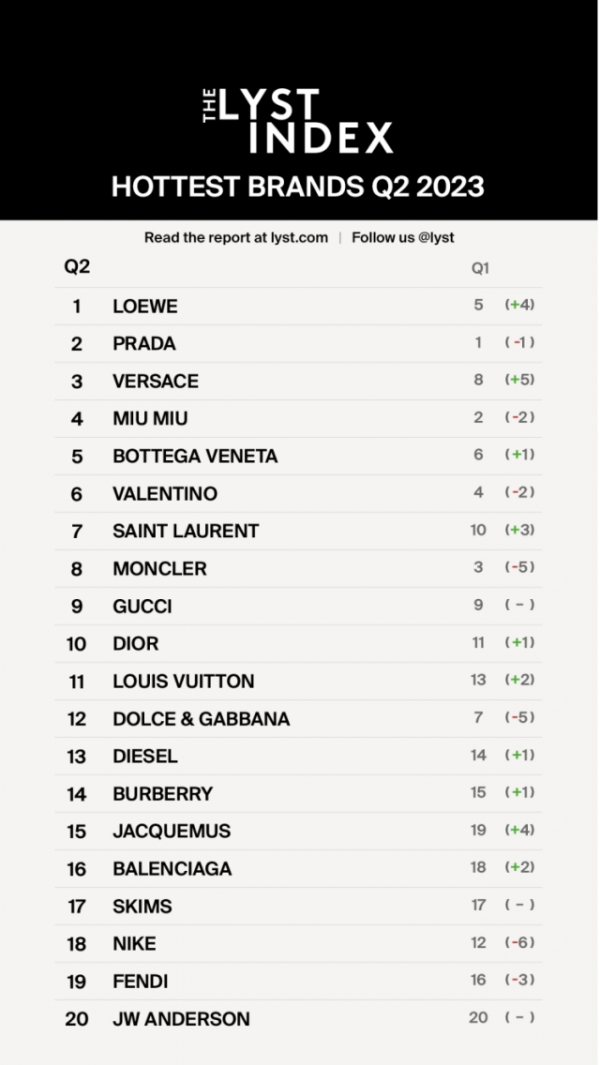Click the Follow us @lyst text
This screenshot has height=1065, width=600.
click(x=403, y=238)
